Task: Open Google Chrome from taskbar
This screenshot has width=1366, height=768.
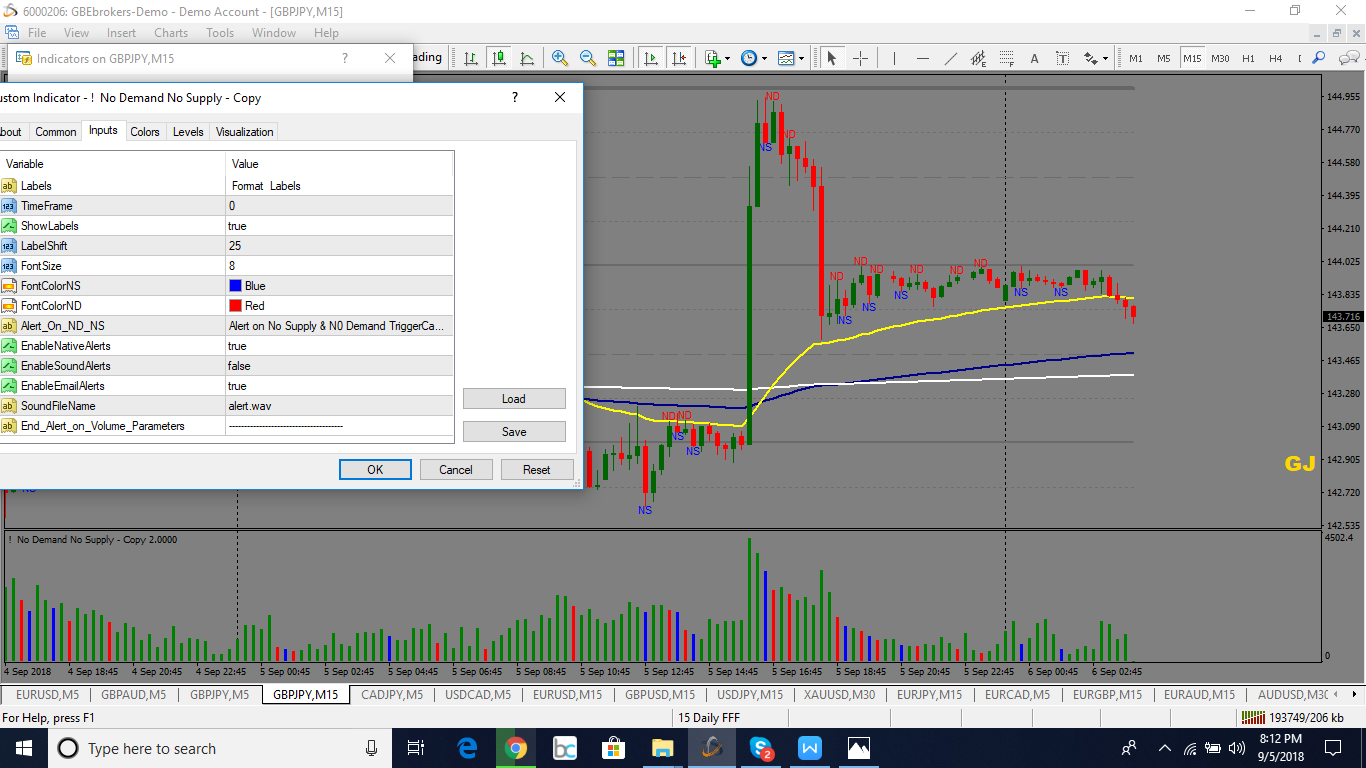Action: (x=516, y=748)
